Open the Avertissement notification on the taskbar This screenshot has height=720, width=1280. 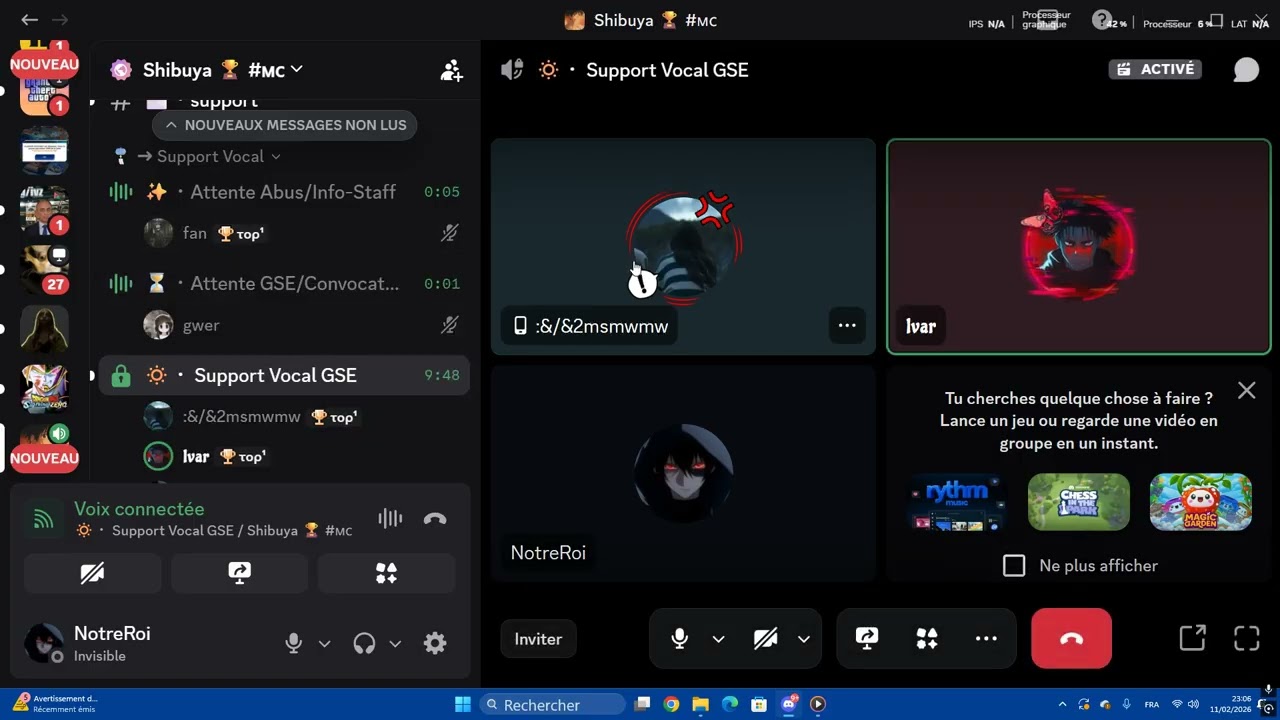(57, 704)
